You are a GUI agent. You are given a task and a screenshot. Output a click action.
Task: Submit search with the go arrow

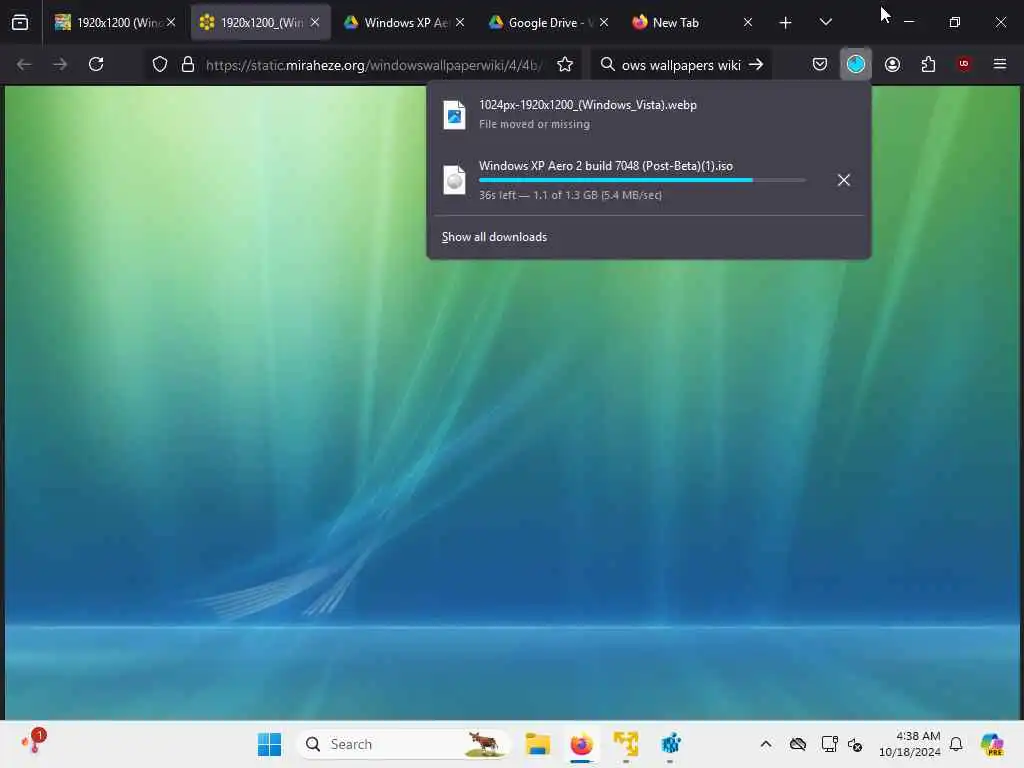756,64
